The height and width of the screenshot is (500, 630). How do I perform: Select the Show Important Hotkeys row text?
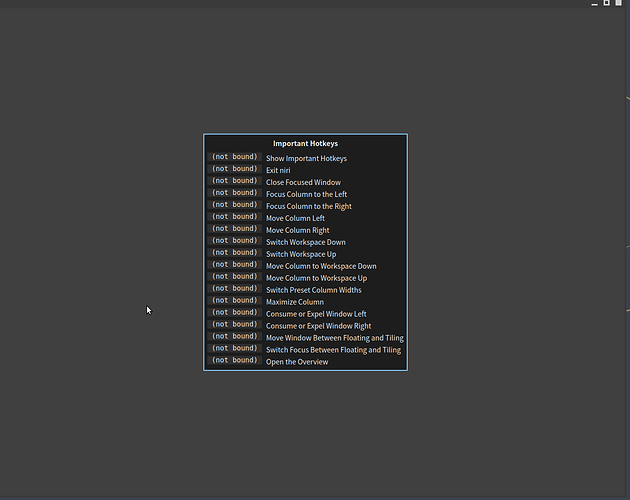coord(306,158)
